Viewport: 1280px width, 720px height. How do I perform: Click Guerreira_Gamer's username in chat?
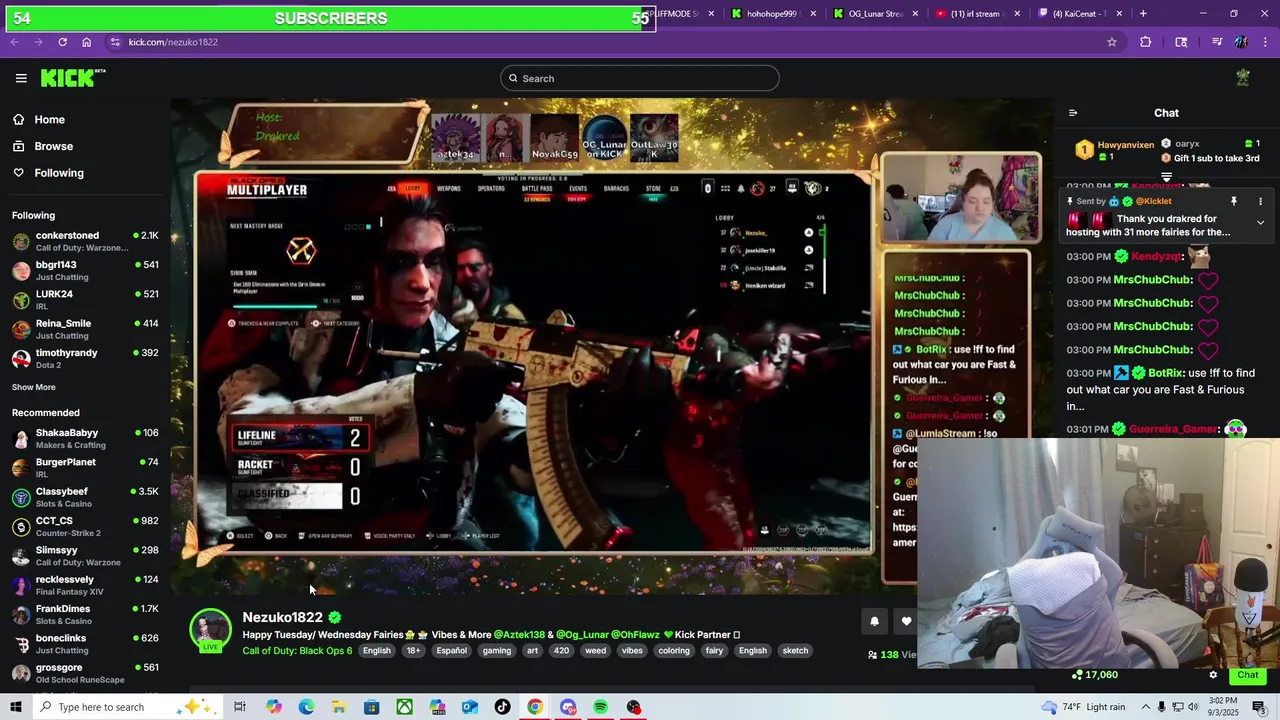pyautogui.click(x=1174, y=429)
